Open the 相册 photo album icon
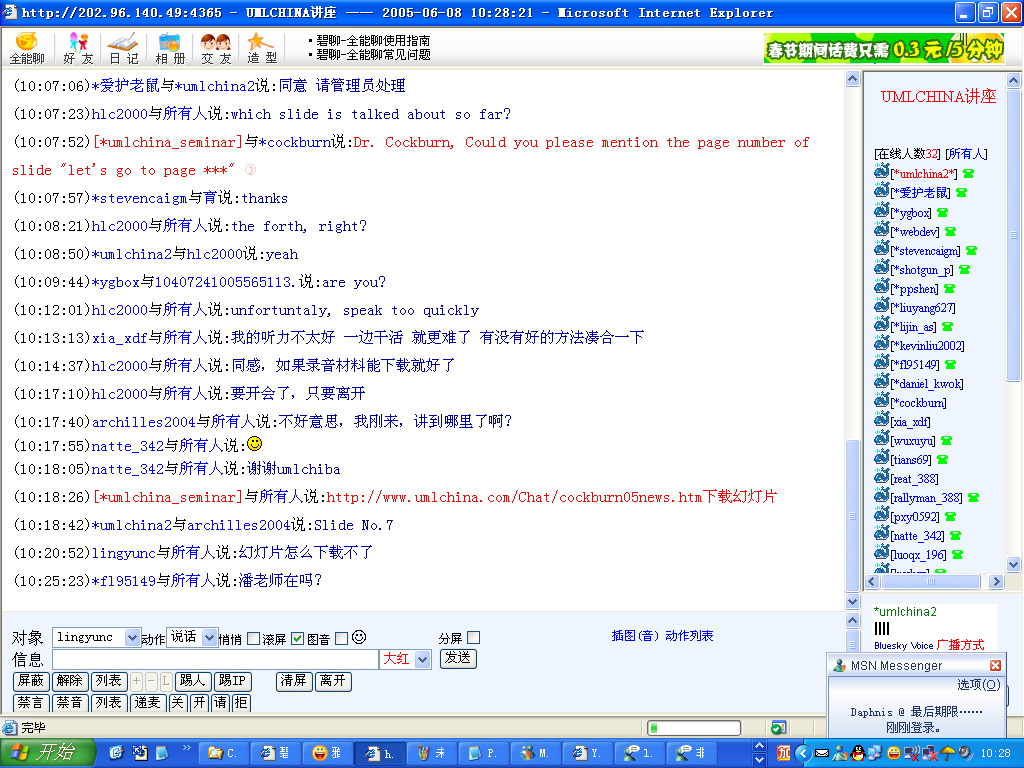Screen dimensions: 1024x768 pos(170,49)
